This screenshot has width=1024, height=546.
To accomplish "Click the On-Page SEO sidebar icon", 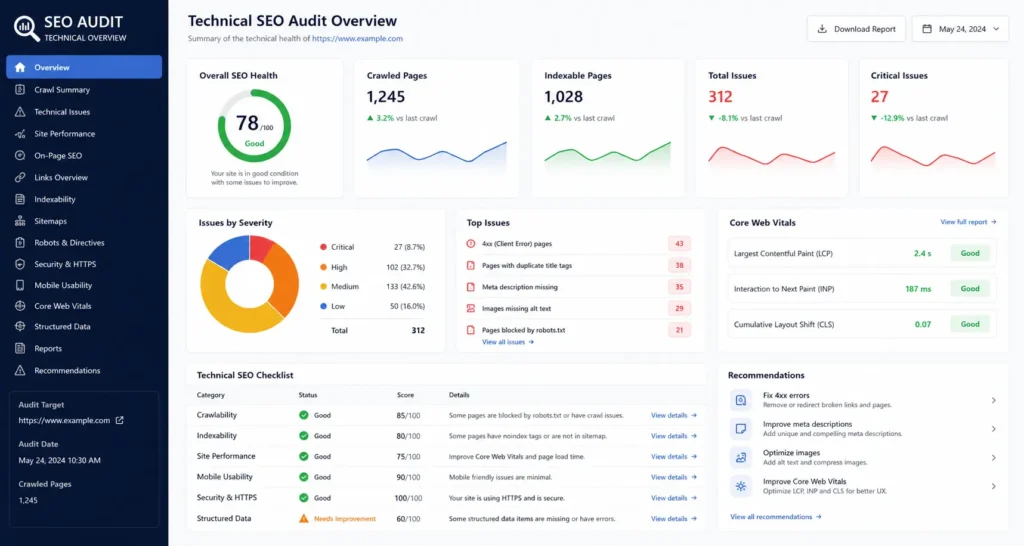I will tap(20, 155).
